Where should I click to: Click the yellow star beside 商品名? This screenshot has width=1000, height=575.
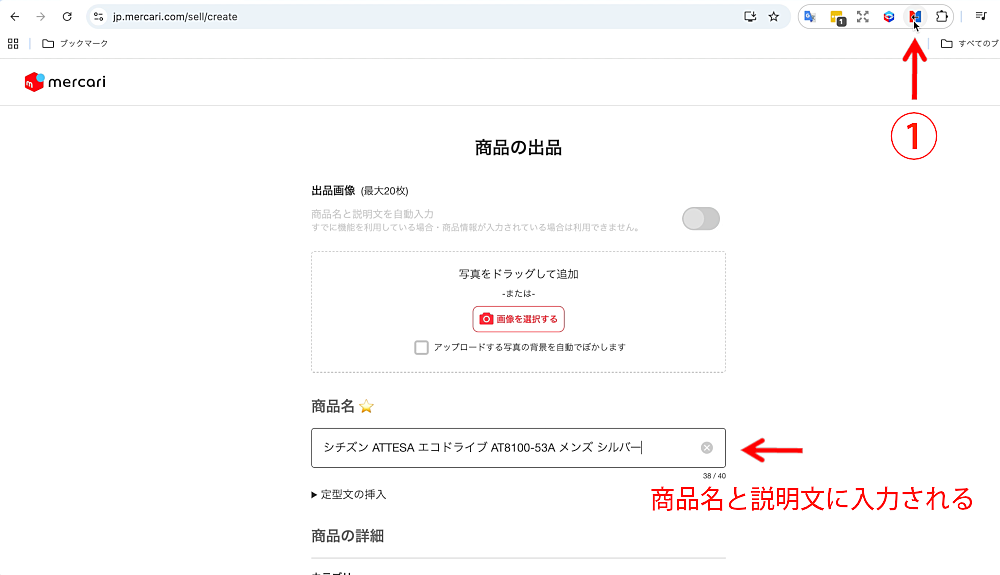[x=367, y=406]
